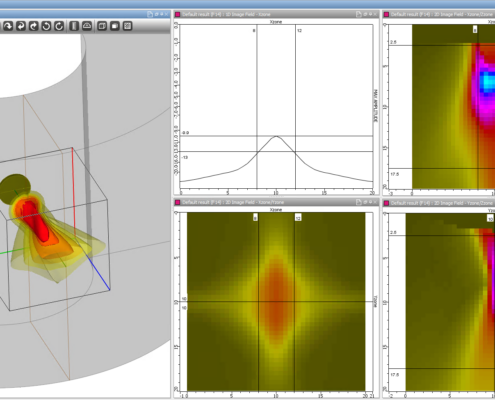This screenshot has width=495, height=400.
Task: Click the peak of the 1D amplitude curve
Action: [276, 136]
